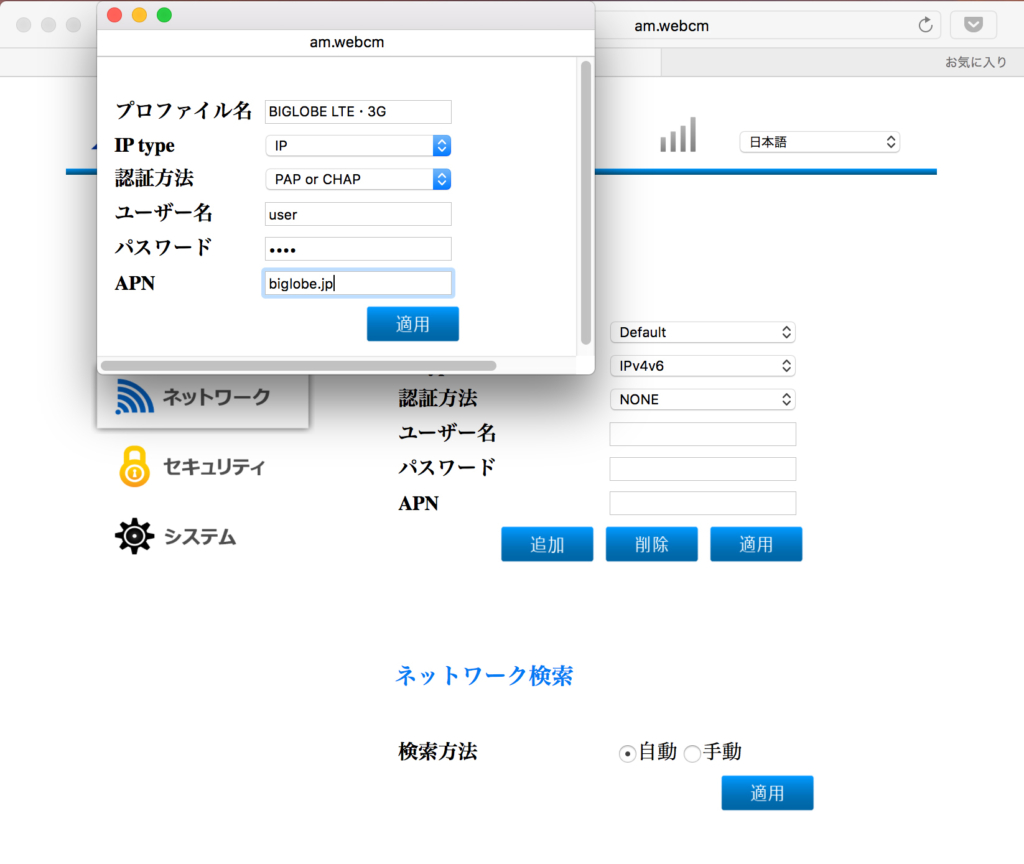Open the システム gear icon in sidebar
The height and width of the screenshot is (864, 1024).
pyautogui.click(x=135, y=536)
